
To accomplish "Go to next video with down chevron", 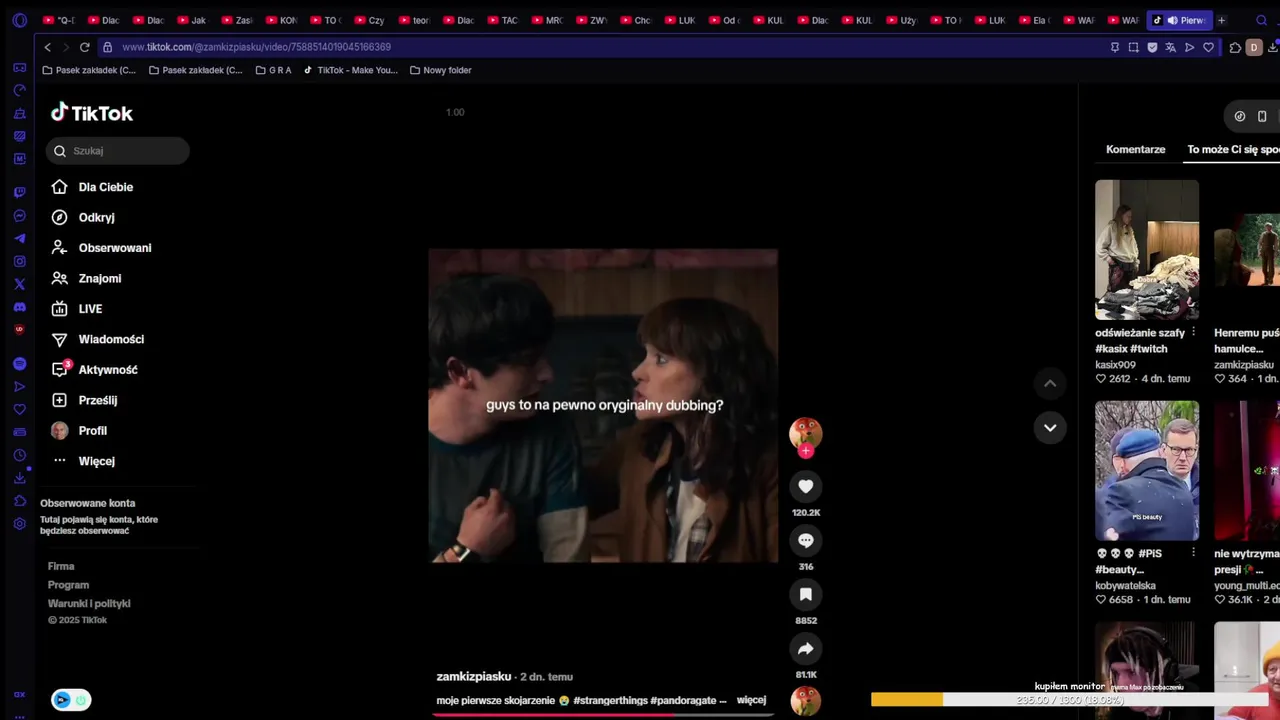I will [x=1050, y=428].
